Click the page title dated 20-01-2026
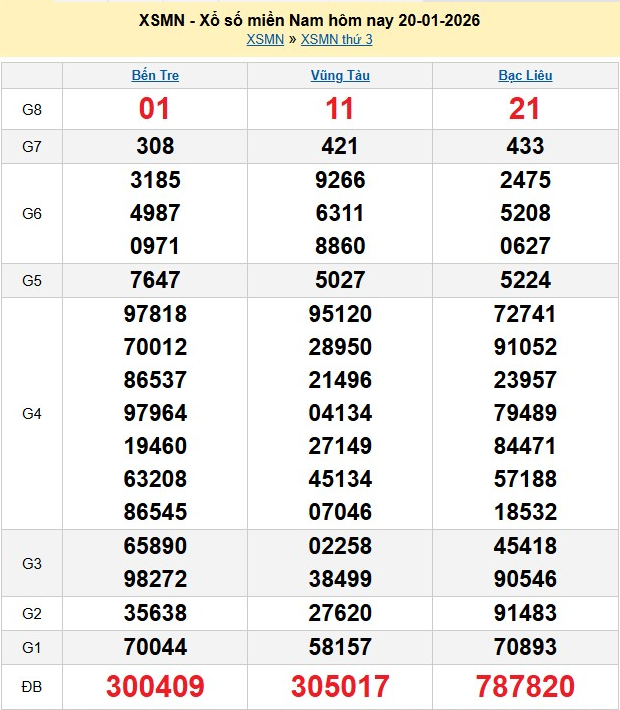 (x=309, y=20)
